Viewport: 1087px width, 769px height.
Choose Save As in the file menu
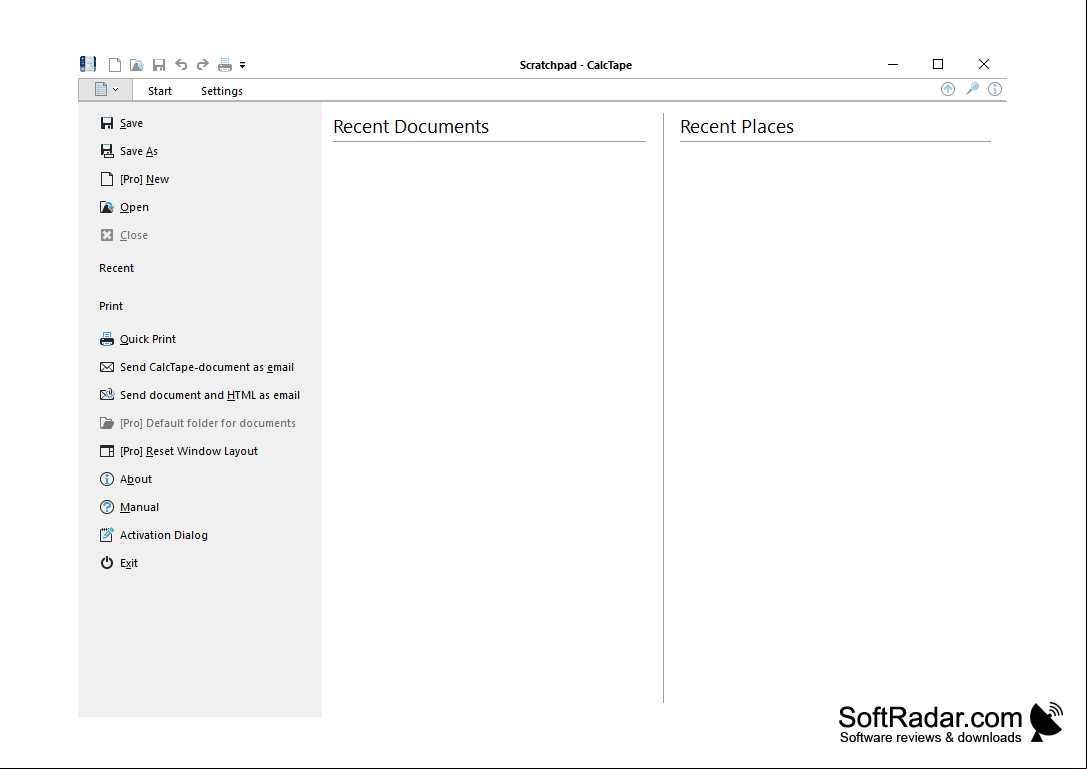pos(130,151)
